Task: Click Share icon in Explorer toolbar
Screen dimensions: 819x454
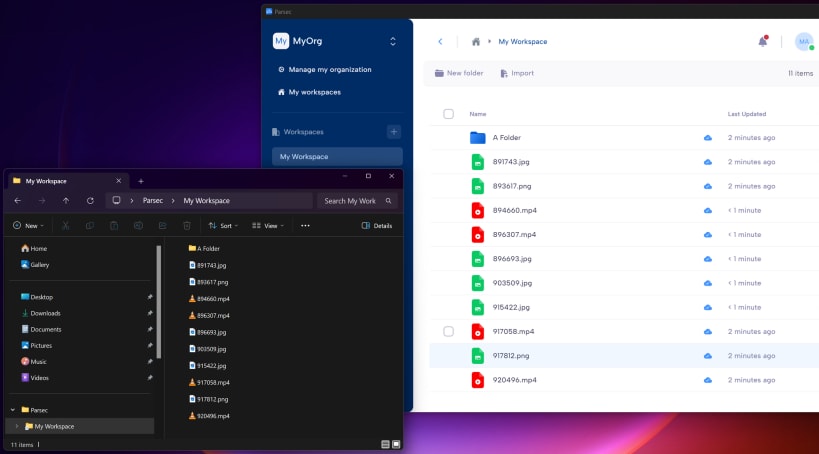Action: (162, 226)
